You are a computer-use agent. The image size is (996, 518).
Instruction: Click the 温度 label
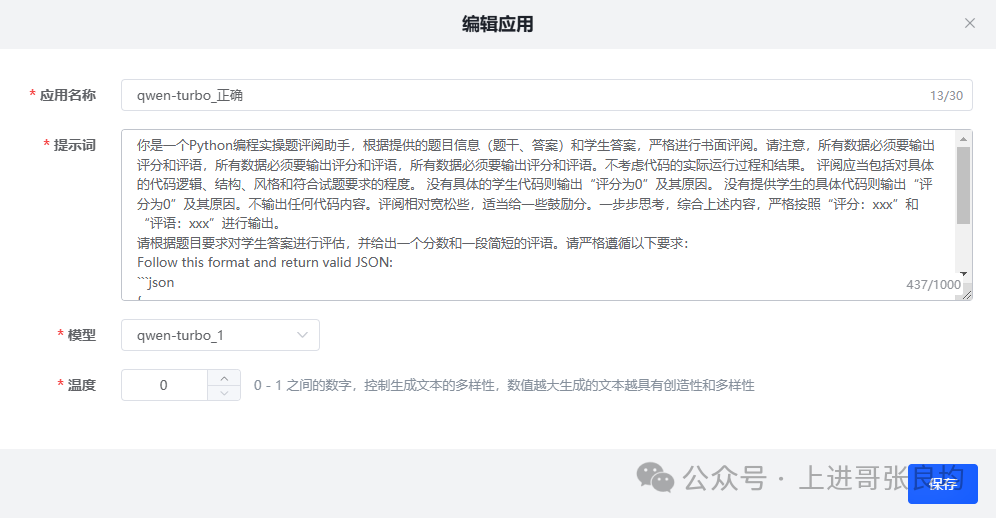[81, 385]
